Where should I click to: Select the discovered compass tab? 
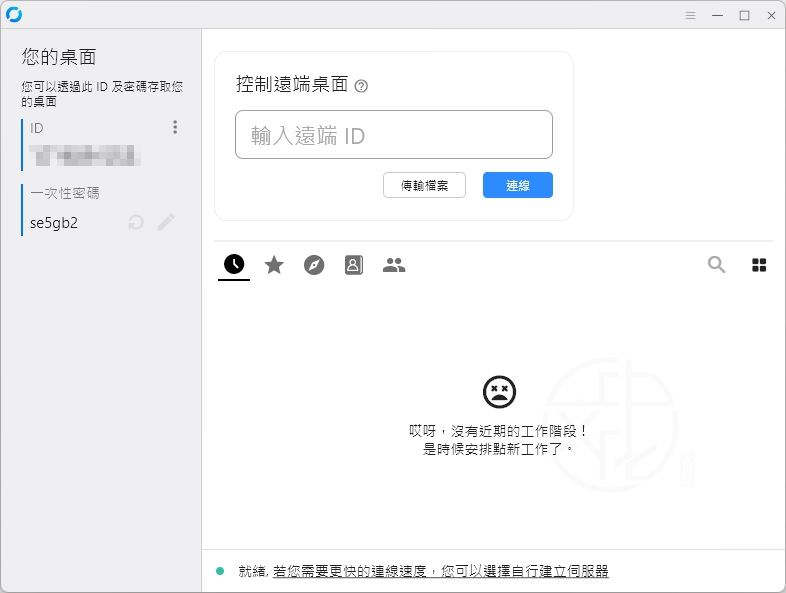coord(314,265)
